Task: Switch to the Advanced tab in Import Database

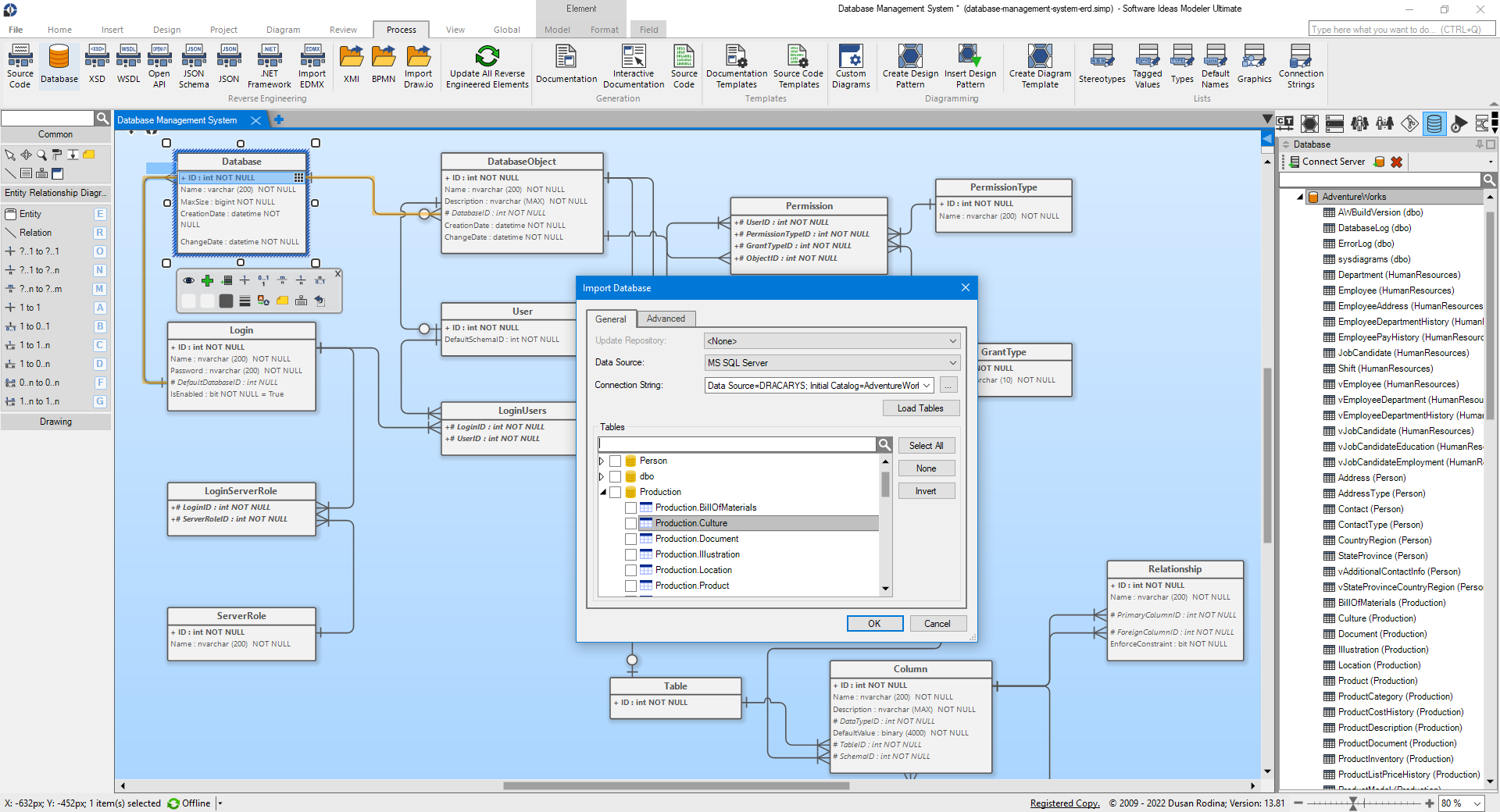Action: click(666, 319)
